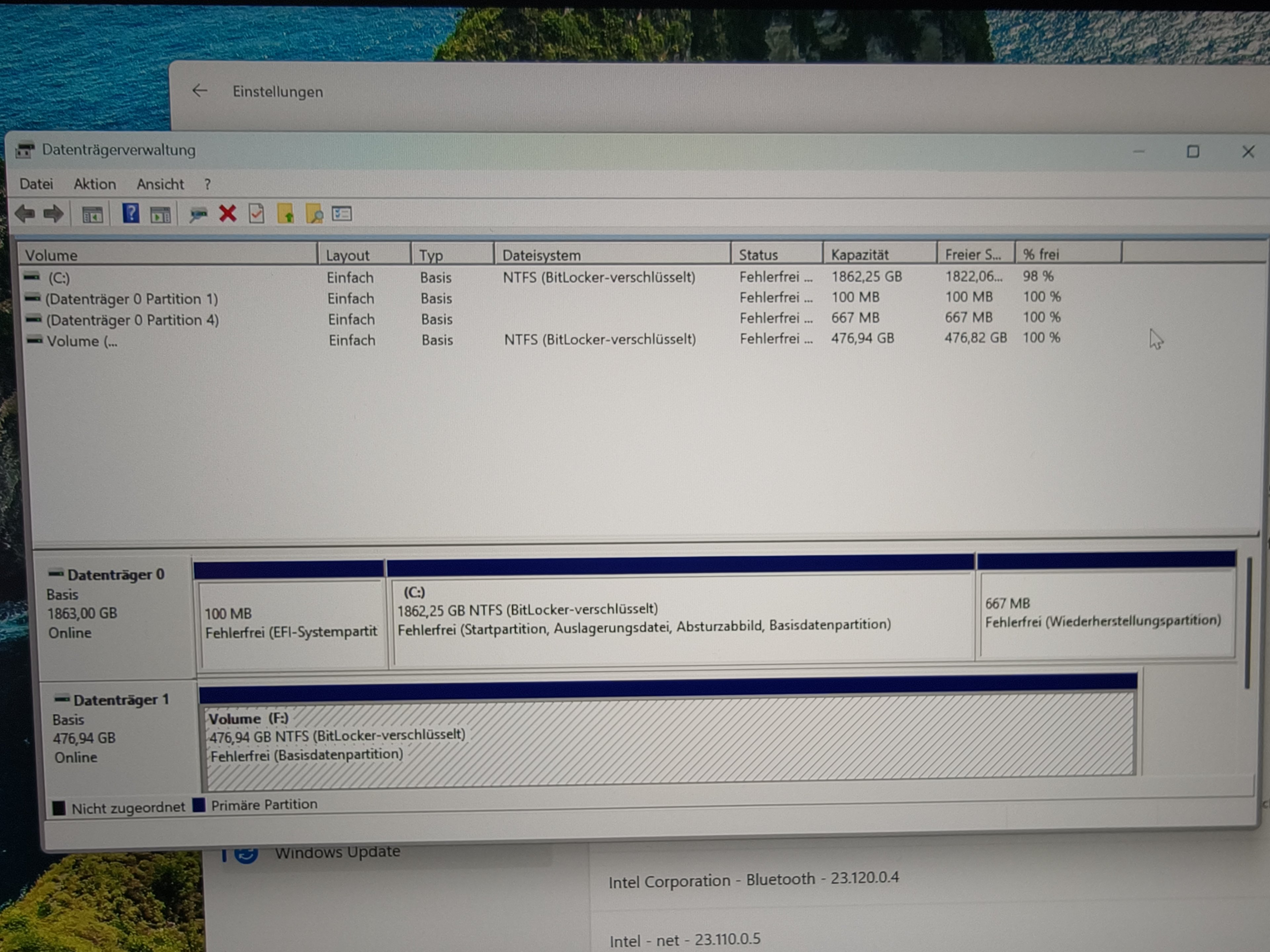The height and width of the screenshot is (952, 1270).
Task: Open the Aktion menu
Action: click(x=95, y=184)
